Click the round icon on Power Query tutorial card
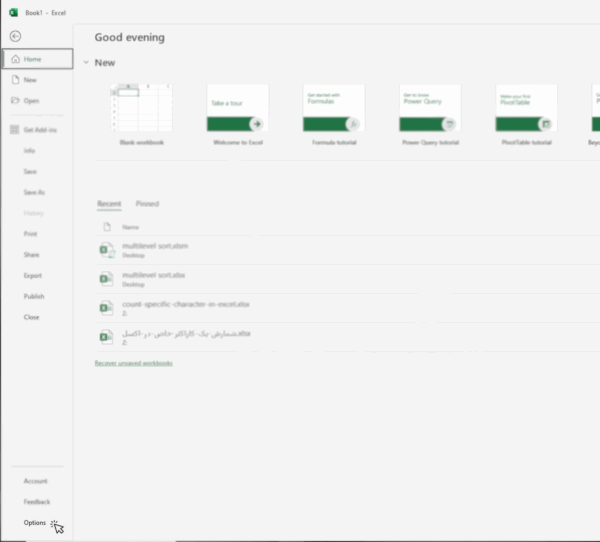 click(449, 124)
